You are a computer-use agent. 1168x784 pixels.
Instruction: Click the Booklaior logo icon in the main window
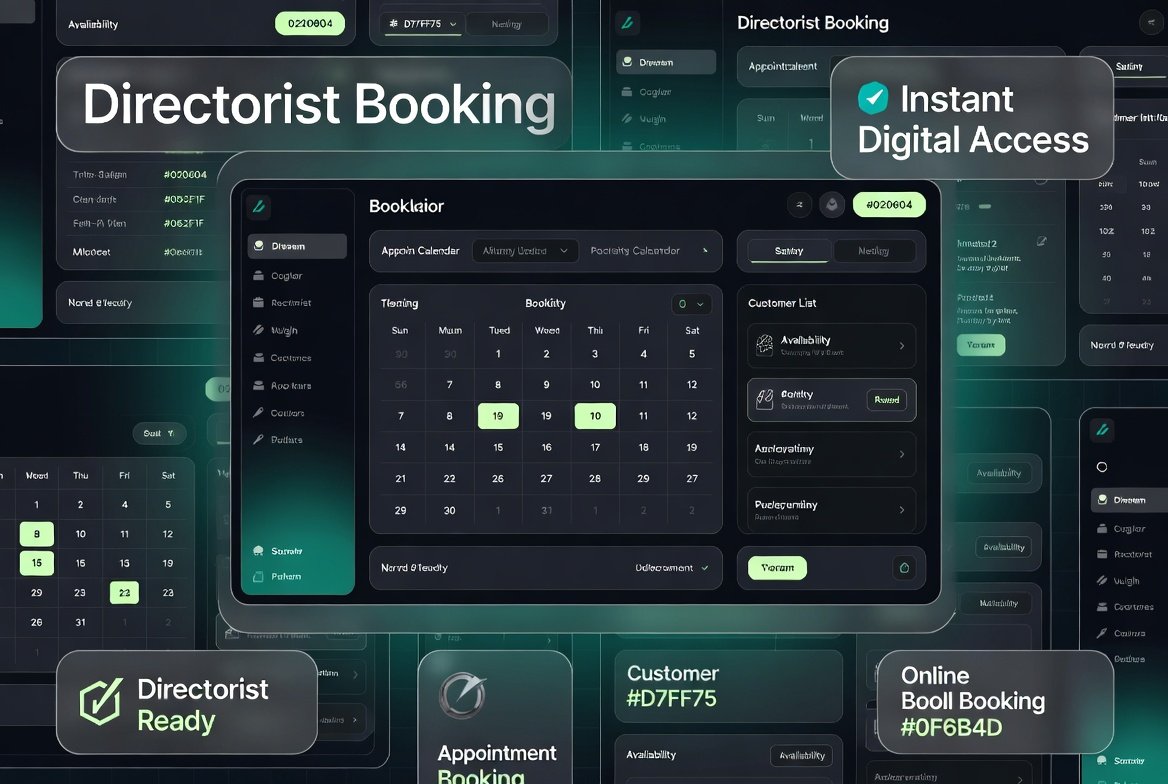(258, 206)
